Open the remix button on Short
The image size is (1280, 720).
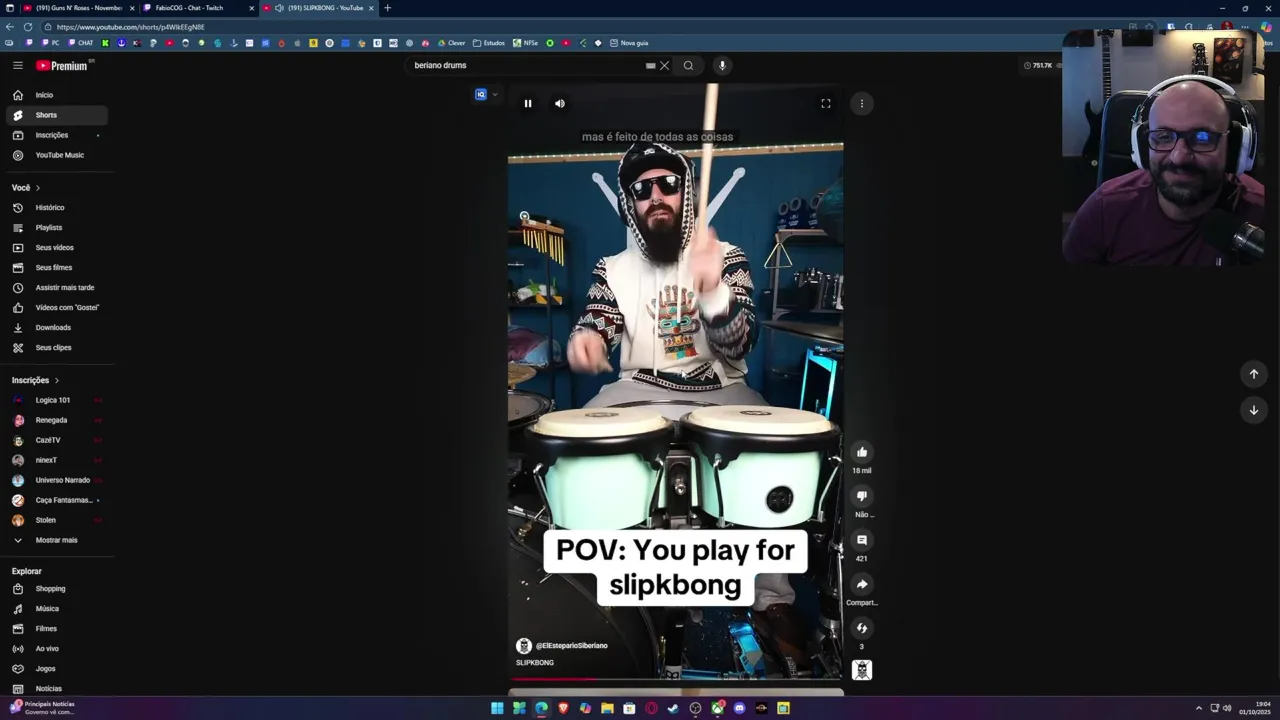[x=862, y=628]
